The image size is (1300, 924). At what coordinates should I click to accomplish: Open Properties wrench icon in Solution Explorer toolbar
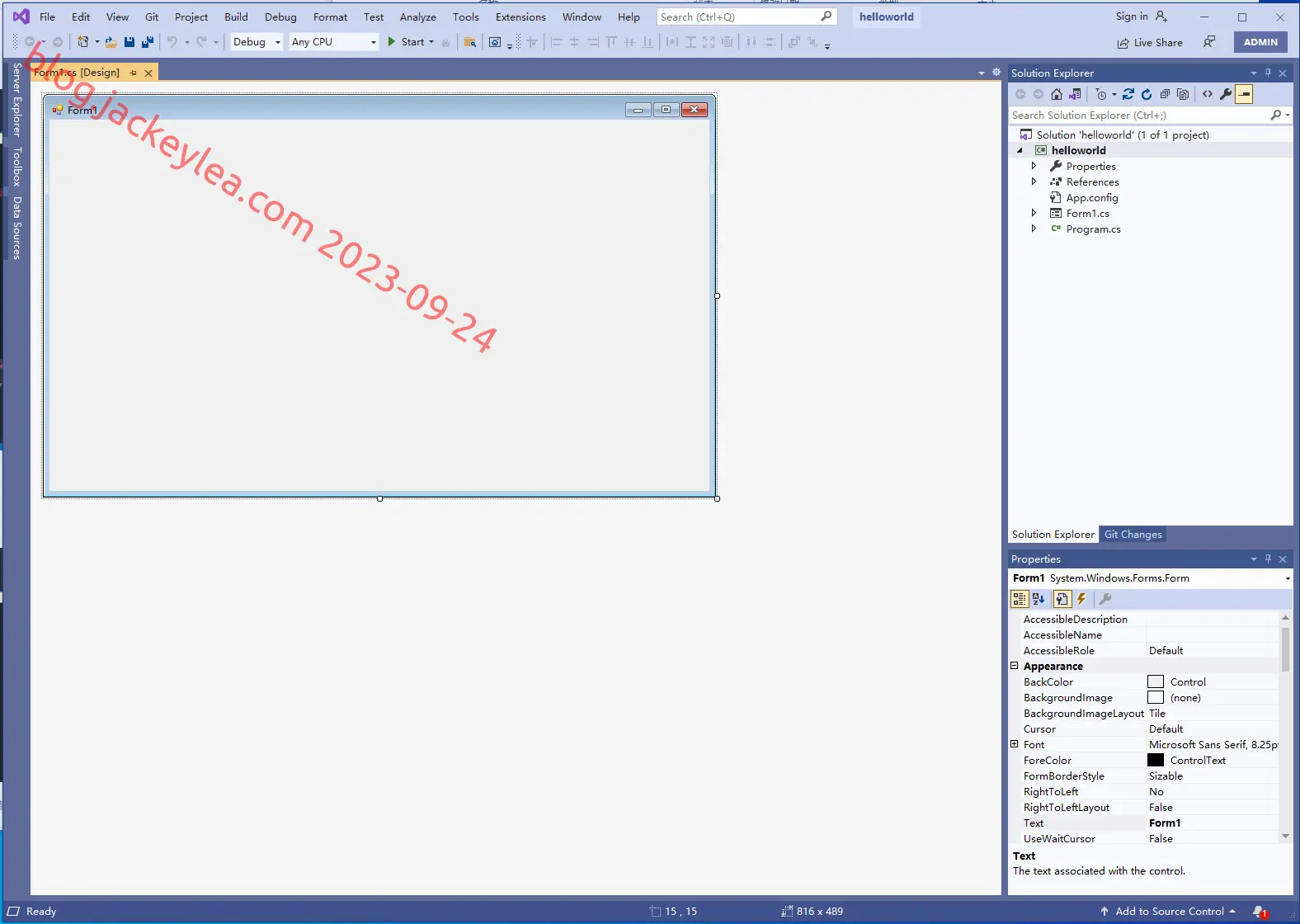[x=1226, y=94]
